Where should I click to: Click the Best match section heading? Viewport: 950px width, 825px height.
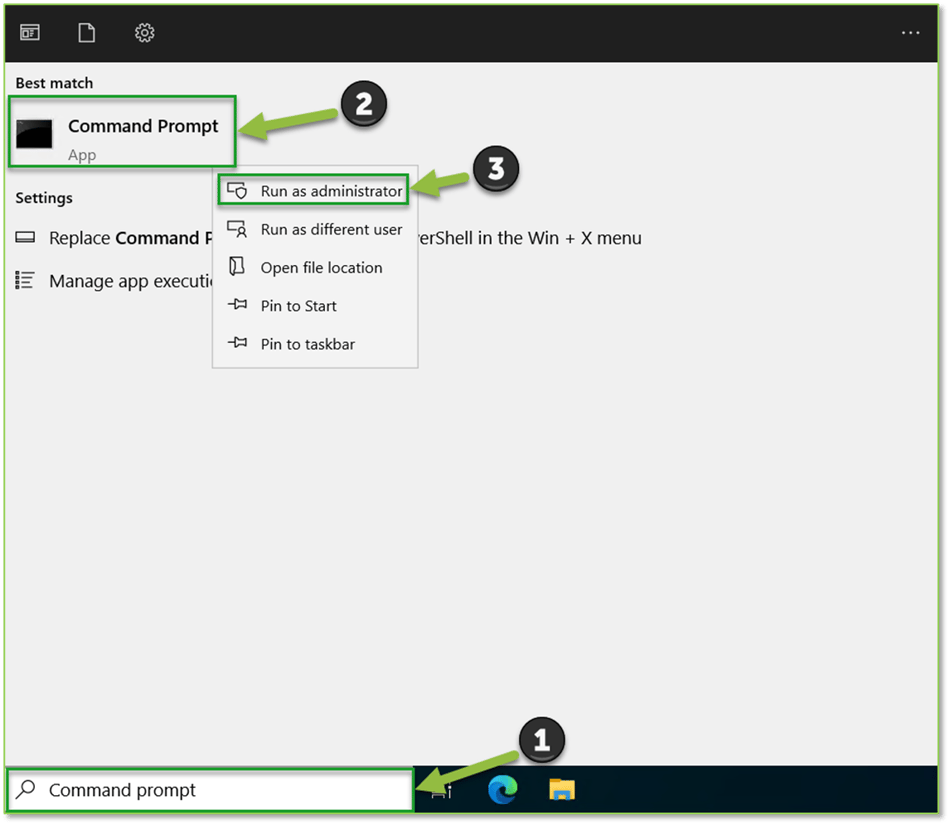tap(54, 83)
